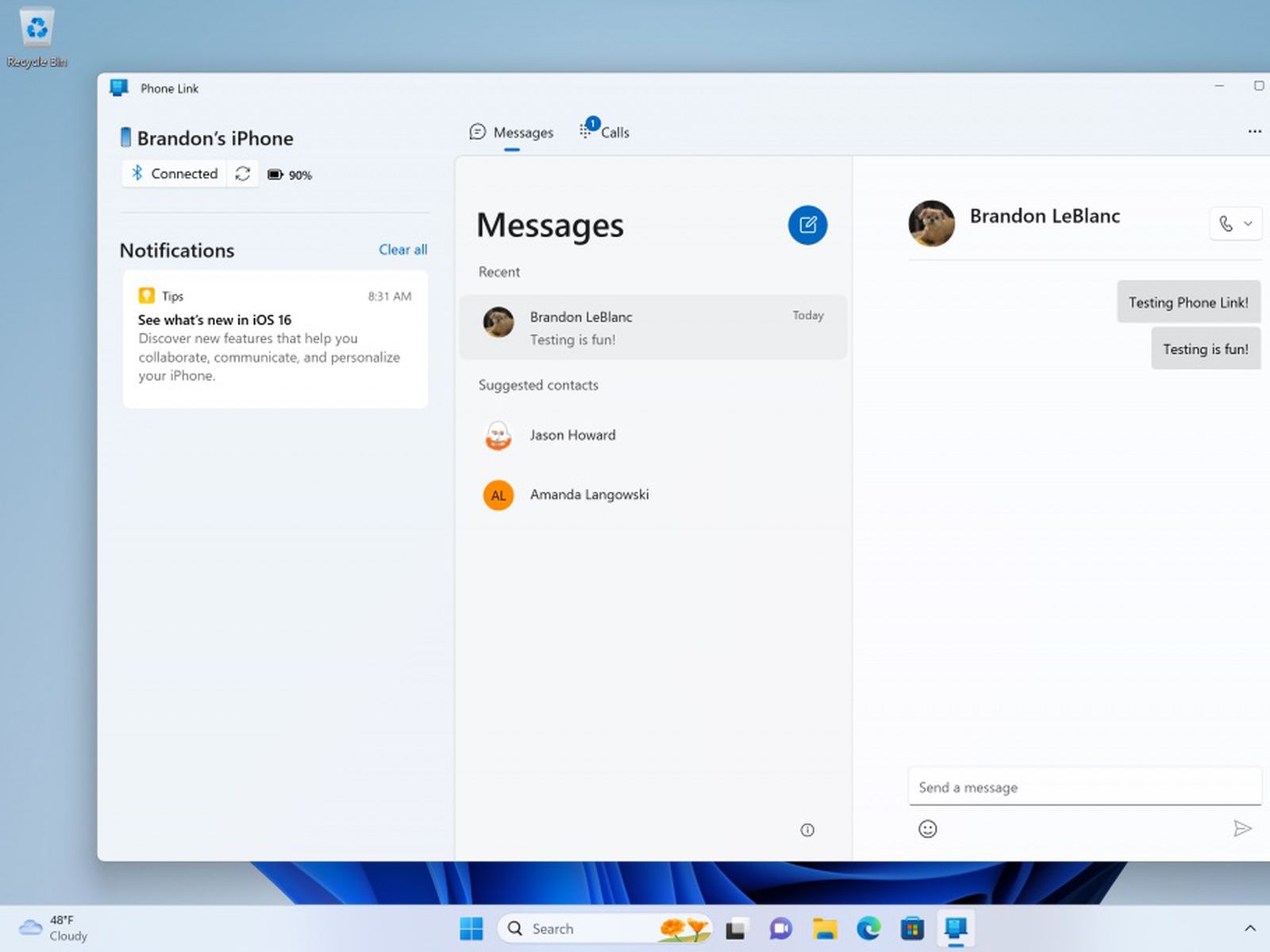Click the taskbar Search box
The image size is (1270, 952).
click(x=604, y=928)
